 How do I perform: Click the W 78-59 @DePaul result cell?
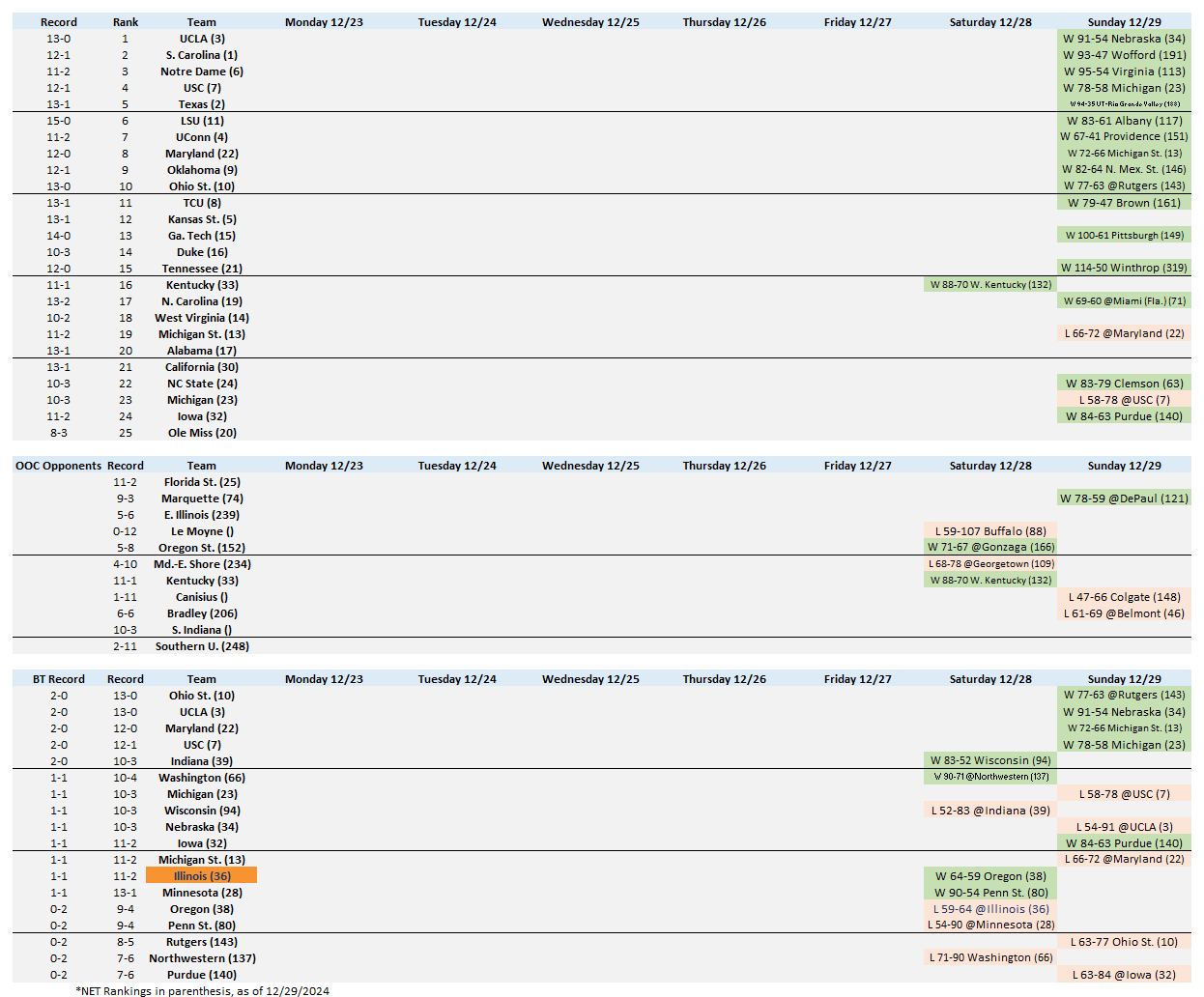[x=1124, y=498]
